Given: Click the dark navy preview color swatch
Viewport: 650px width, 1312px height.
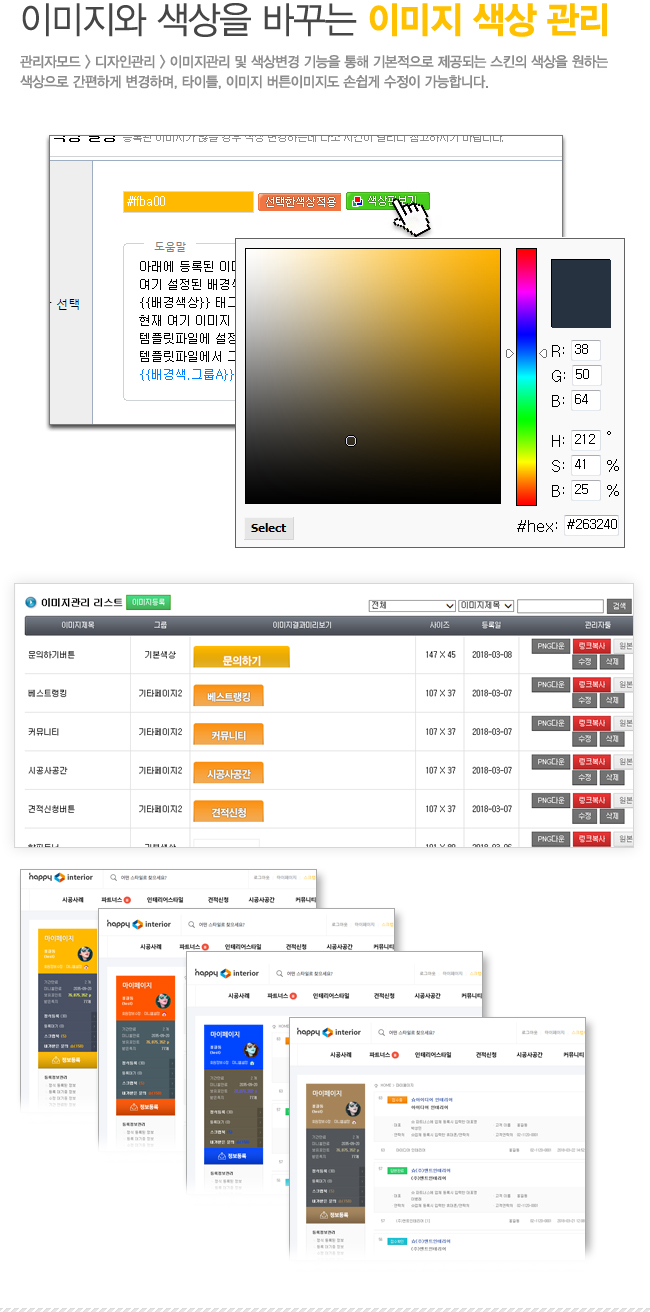Looking at the screenshot, I should point(580,293).
